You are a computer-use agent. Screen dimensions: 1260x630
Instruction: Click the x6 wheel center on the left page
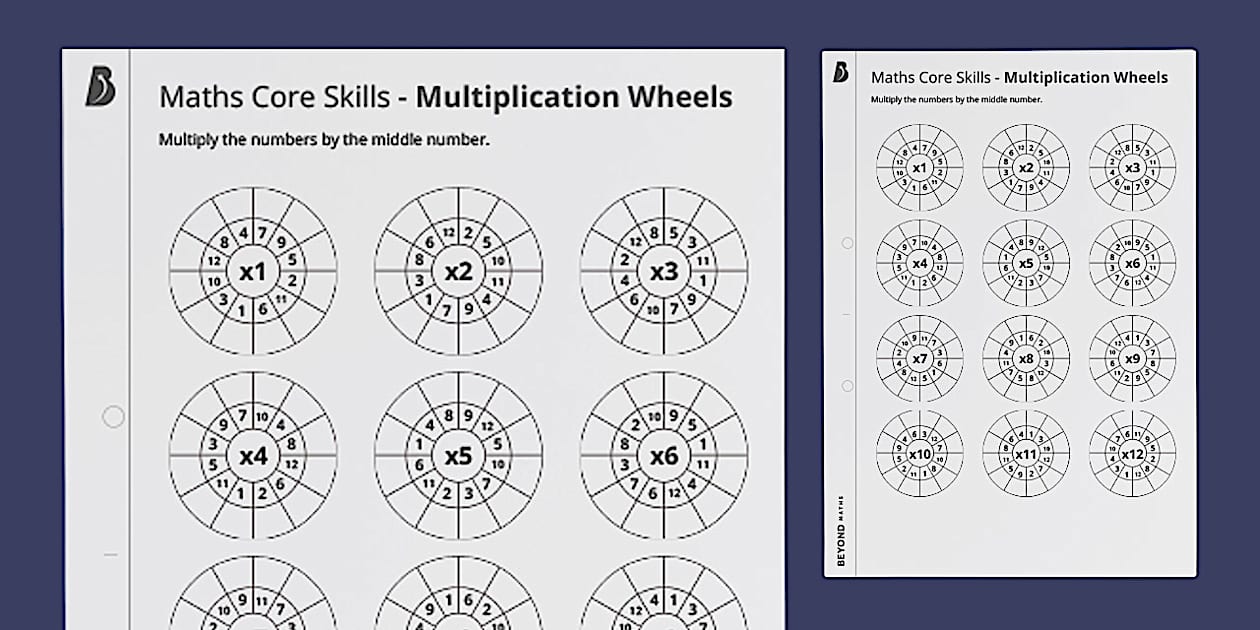click(663, 457)
